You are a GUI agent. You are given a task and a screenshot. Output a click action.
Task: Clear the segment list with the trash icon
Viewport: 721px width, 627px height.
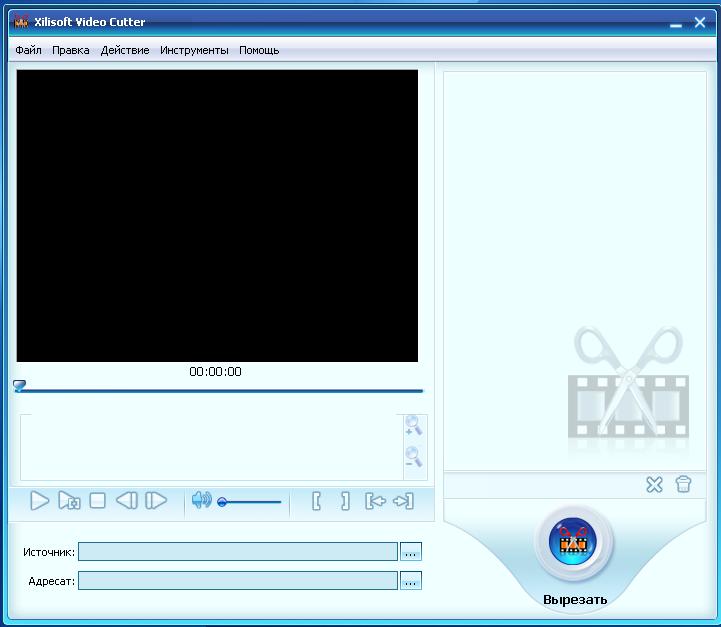(683, 484)
